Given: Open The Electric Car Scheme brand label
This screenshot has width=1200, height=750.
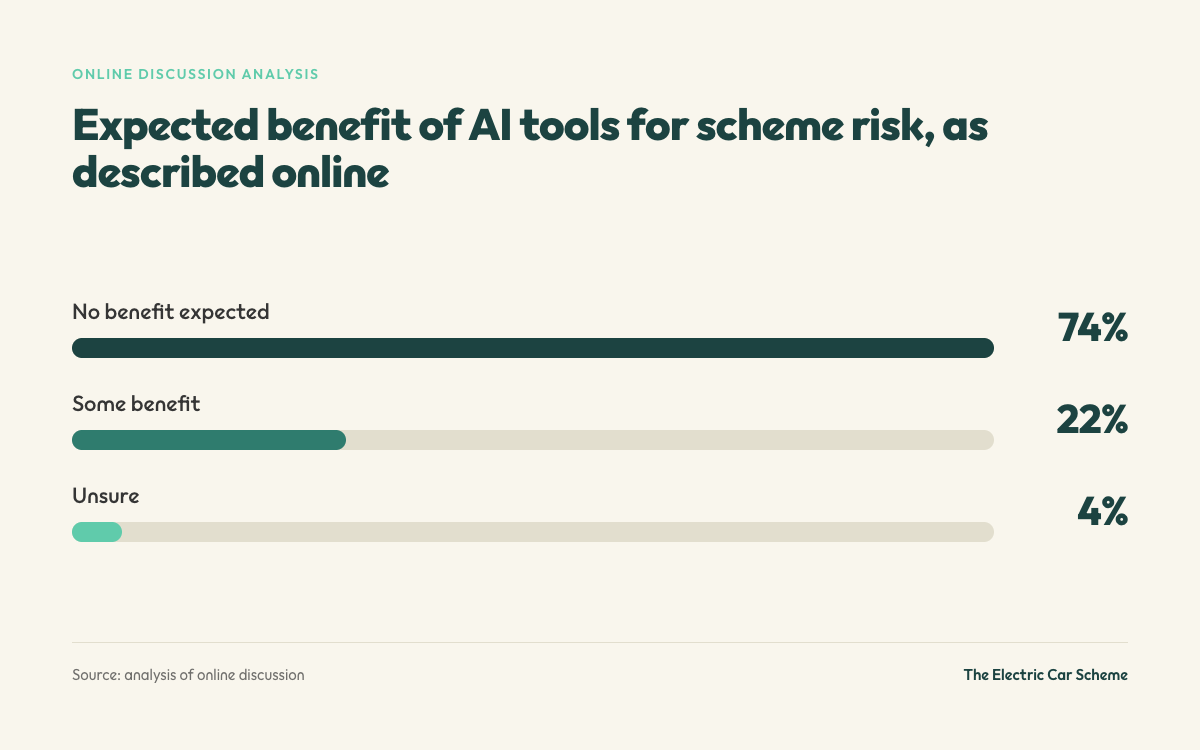Looking at the screenshot, I should point(1046,675).
